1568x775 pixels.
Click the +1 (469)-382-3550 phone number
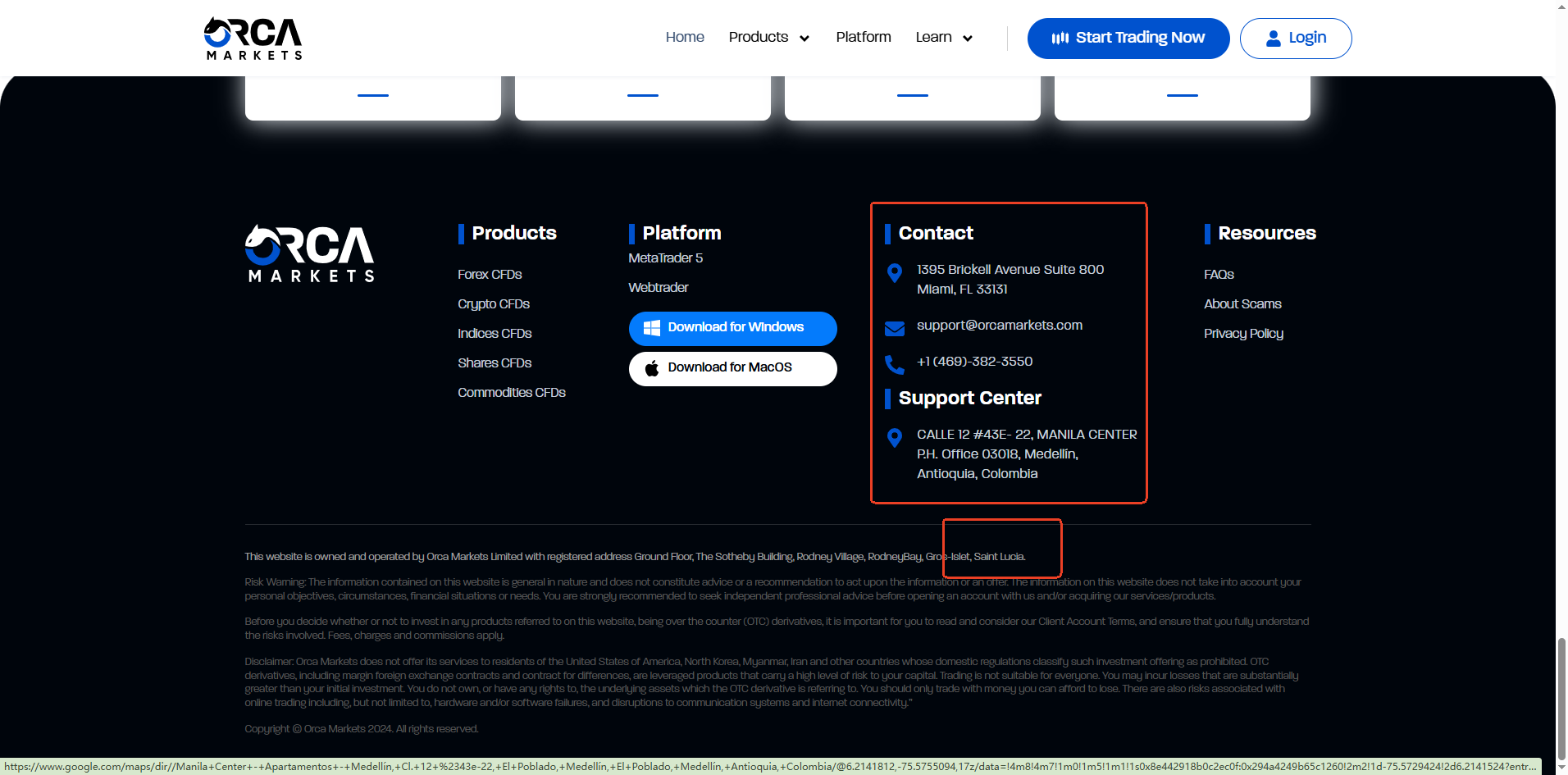974,362
